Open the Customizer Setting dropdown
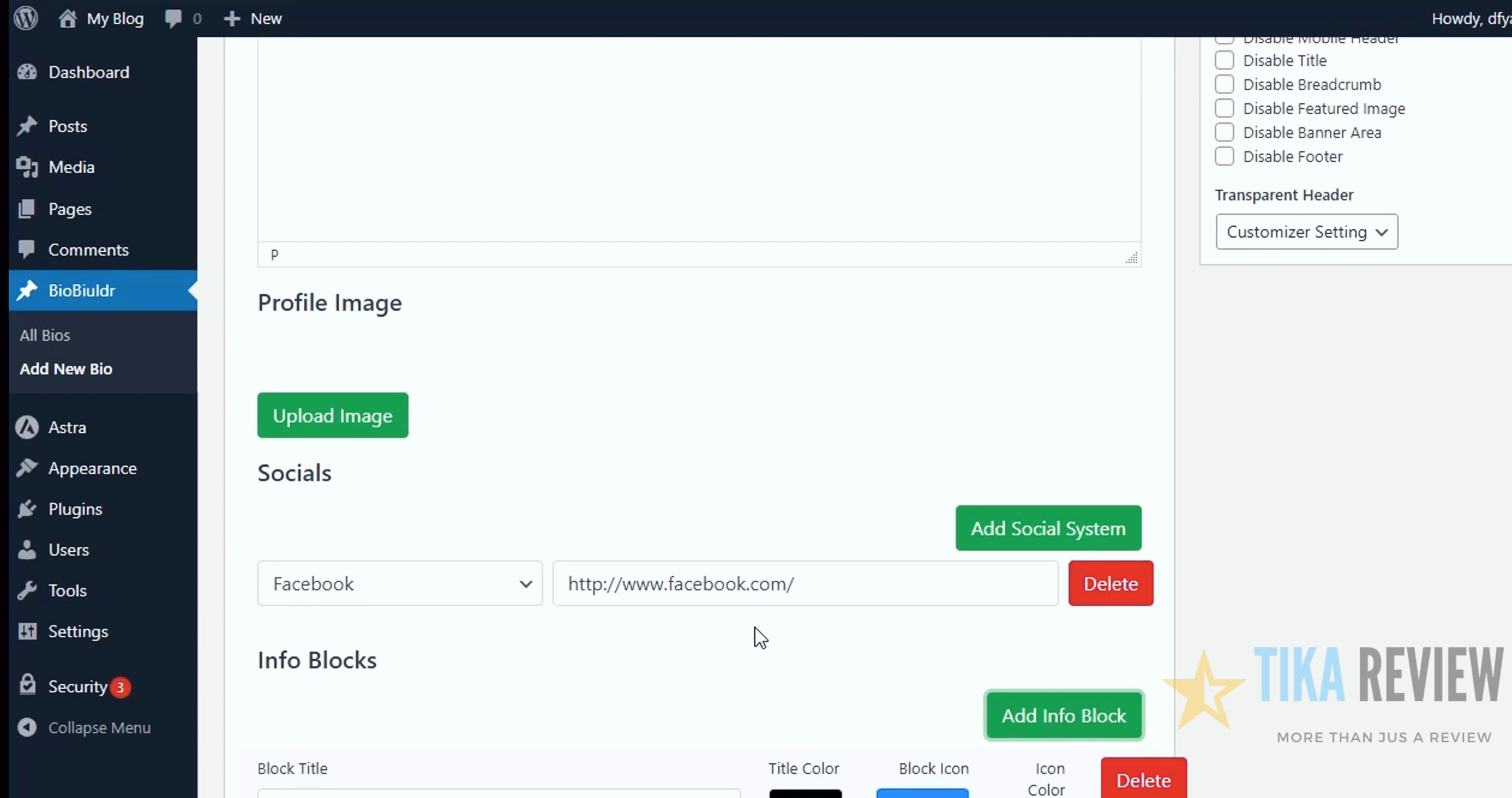Image resolution: width=1512 pixels, height=798 pixels. click(1307, 232)
